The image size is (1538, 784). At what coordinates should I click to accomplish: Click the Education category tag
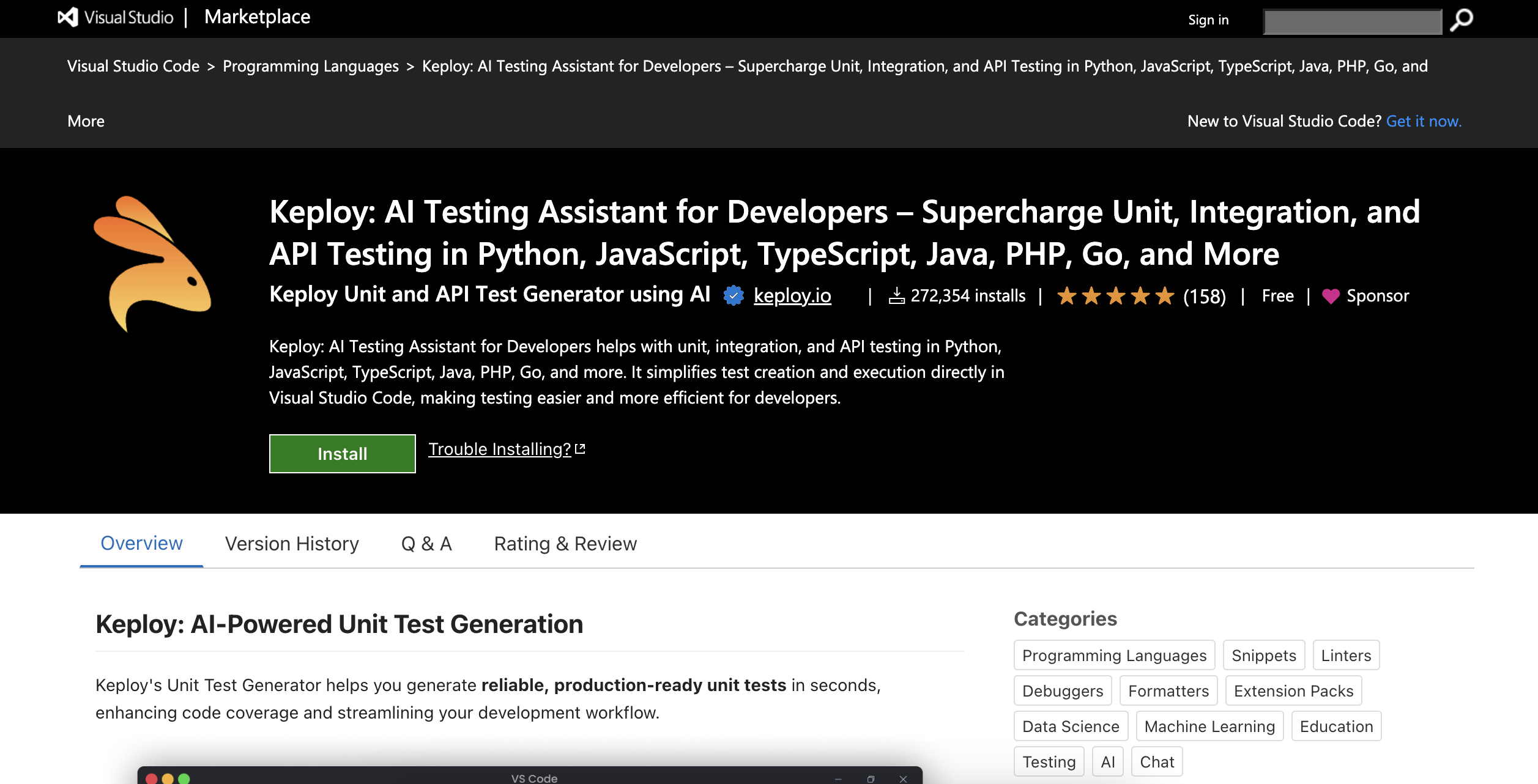(x=1336, y=727)
